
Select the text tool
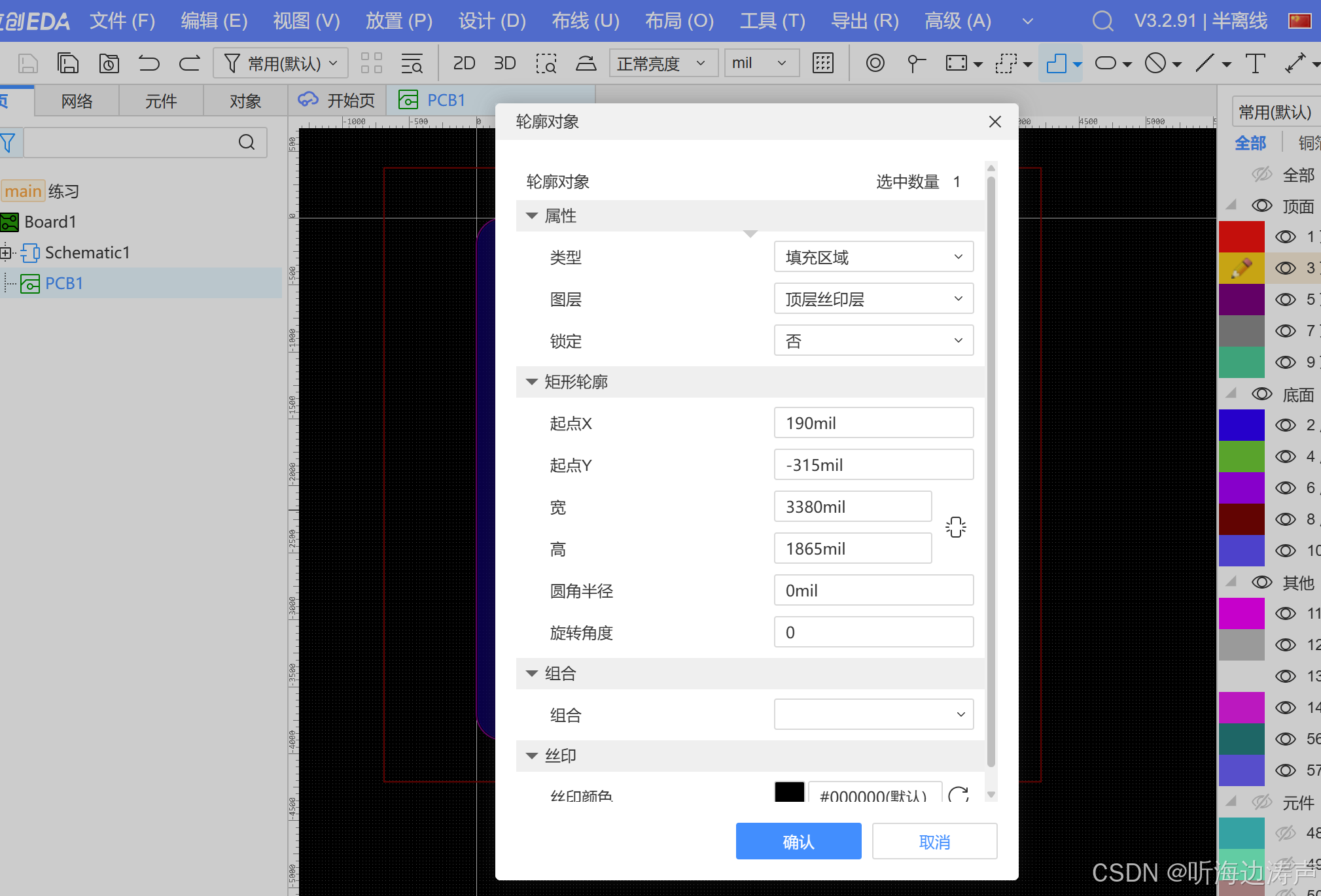tap(1255, 63)
